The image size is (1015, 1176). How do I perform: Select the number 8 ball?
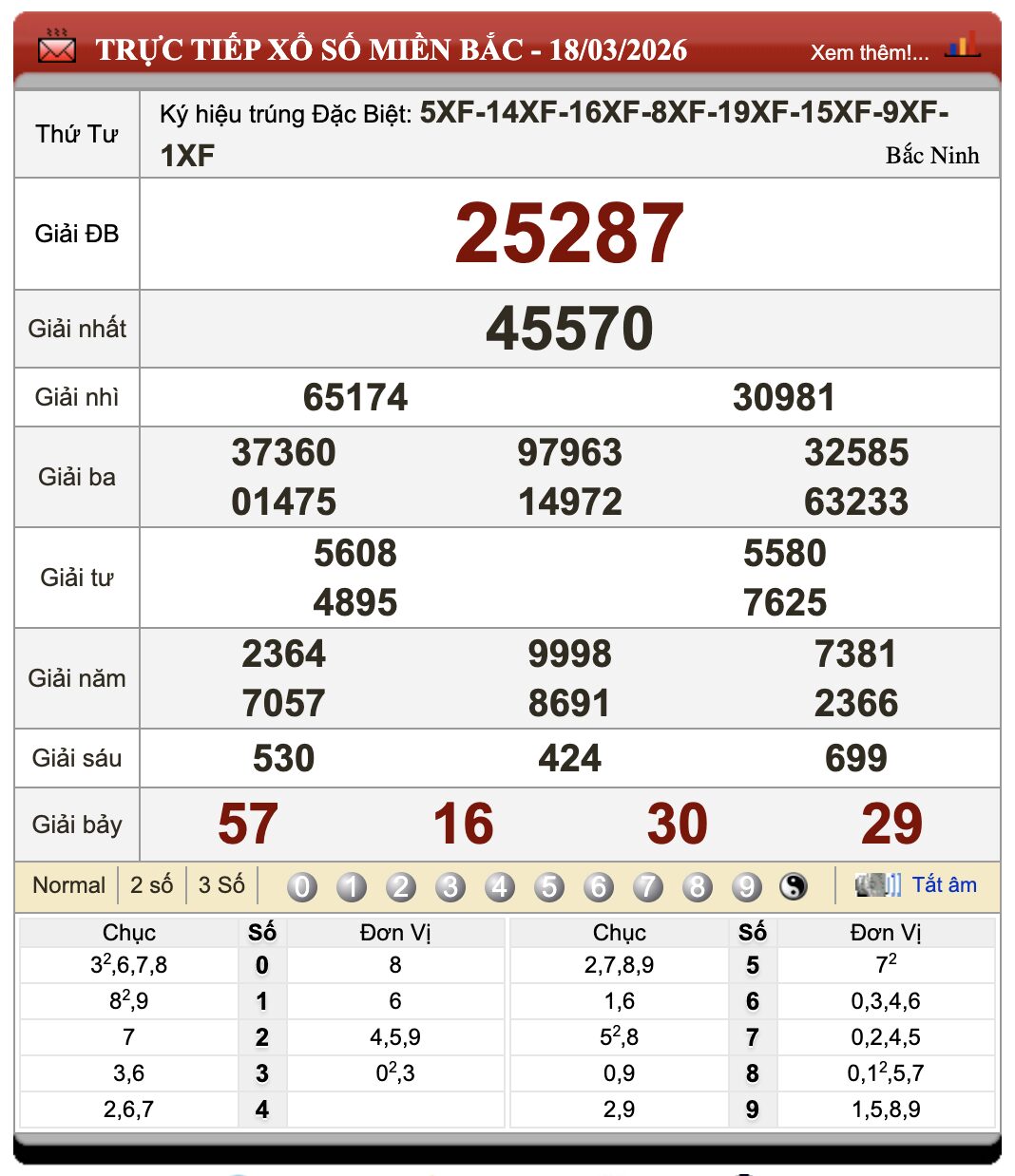(698, 885)
